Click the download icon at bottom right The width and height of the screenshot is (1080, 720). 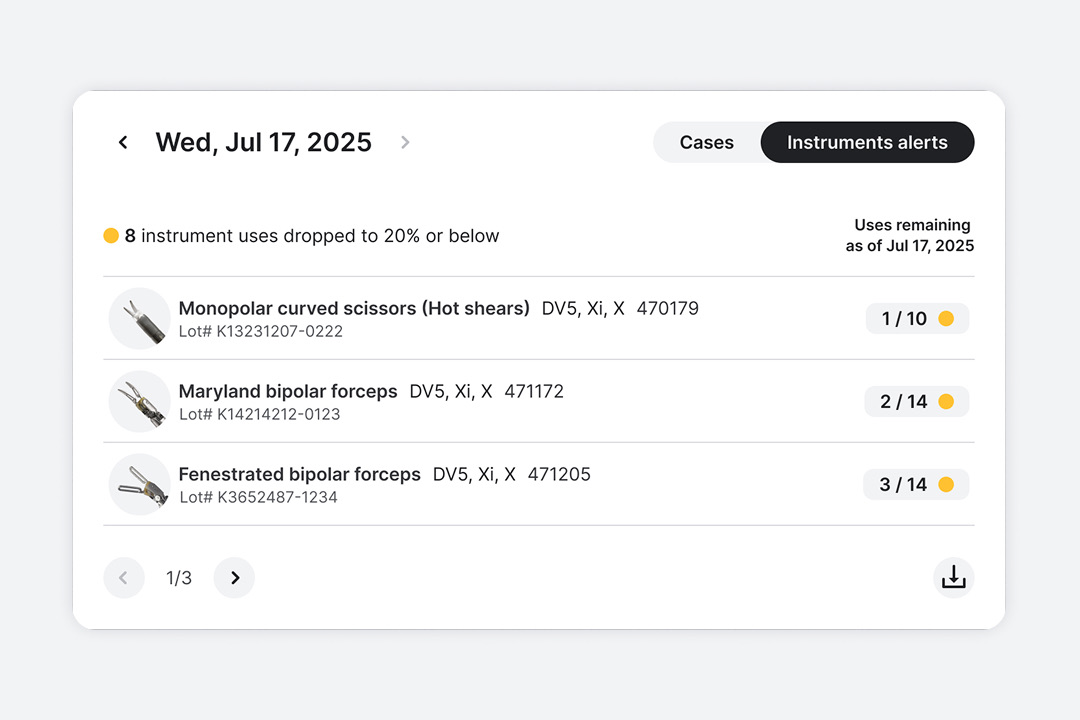click(x=953, y=577)
